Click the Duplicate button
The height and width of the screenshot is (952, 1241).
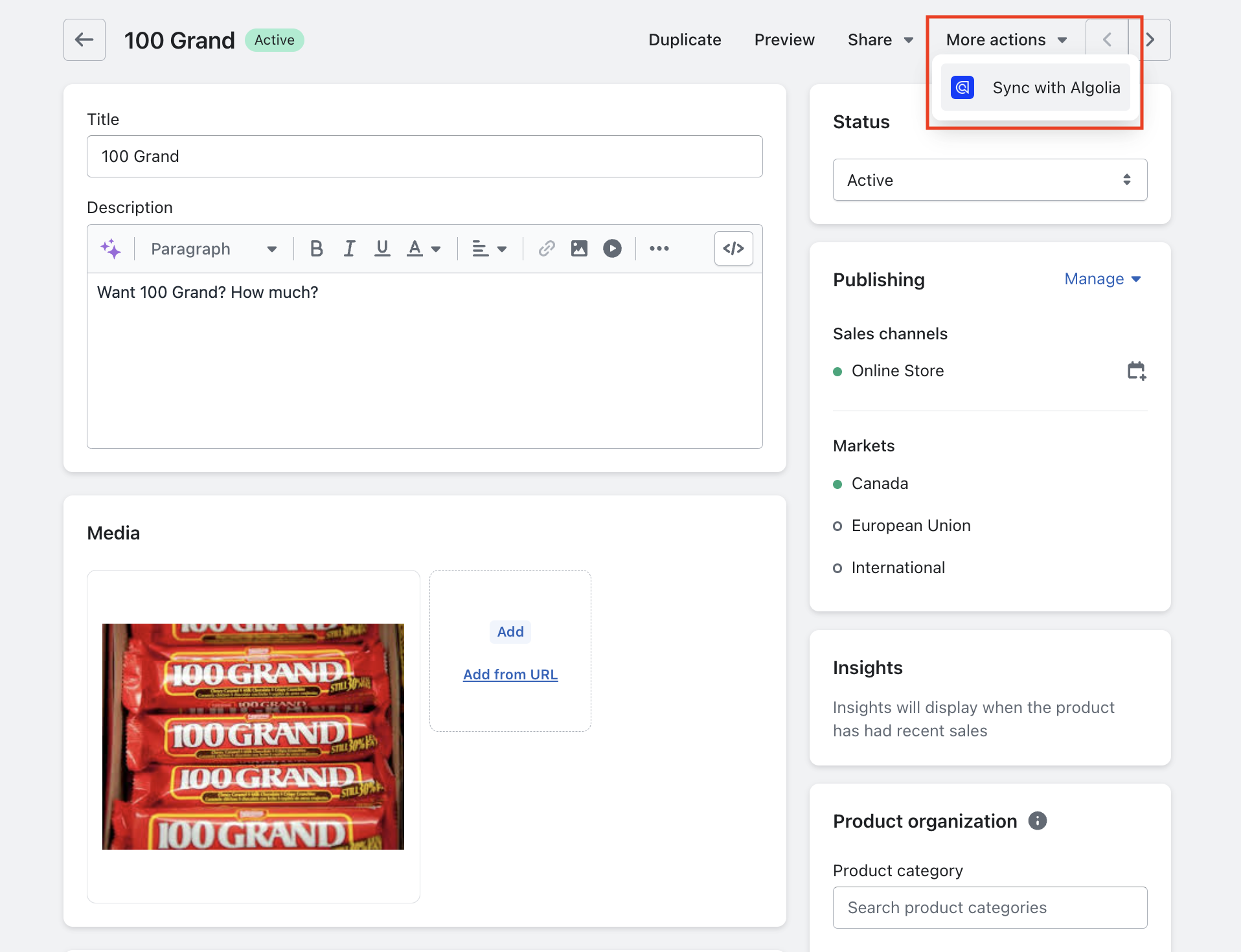(685, 40)
